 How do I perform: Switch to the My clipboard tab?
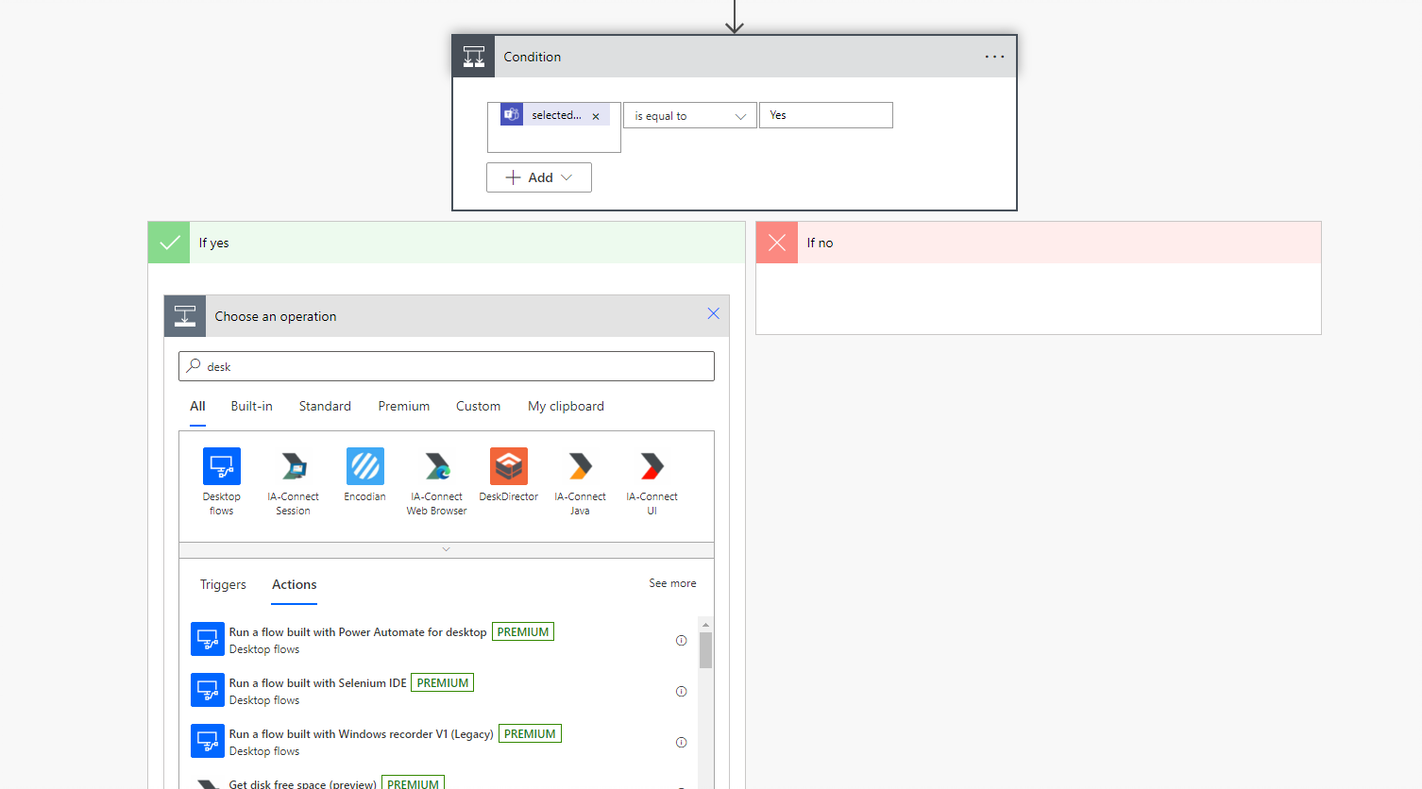click(566, 406)
